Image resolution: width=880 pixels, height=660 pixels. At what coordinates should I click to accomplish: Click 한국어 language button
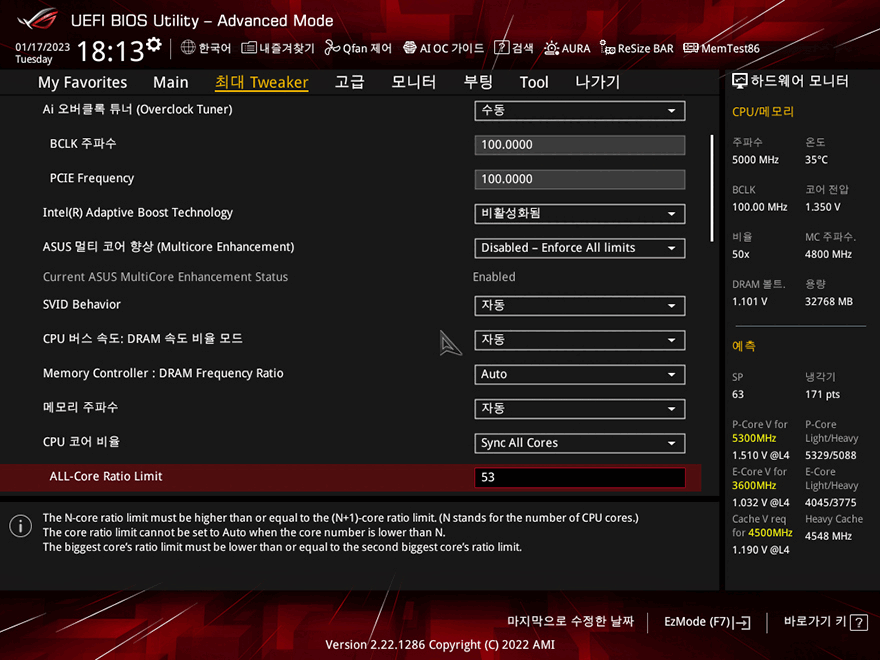click(x=206, y=48)
